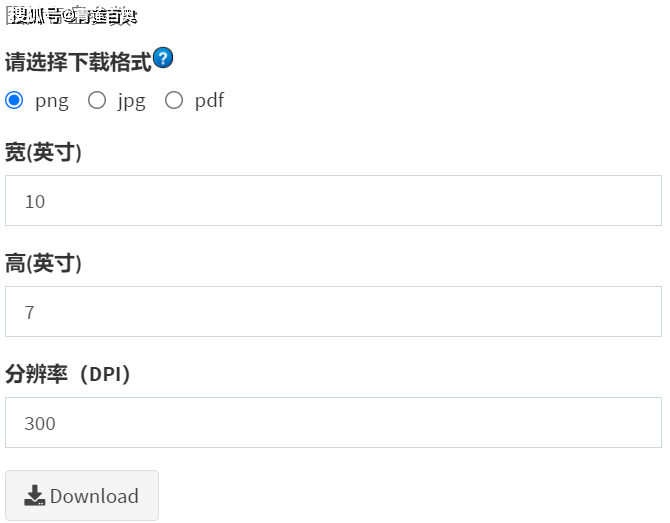Image resolution: width=670 pixels, height=523 pixels.
Task: Click the value 10 in the width box
Action: tap(35, 202)
